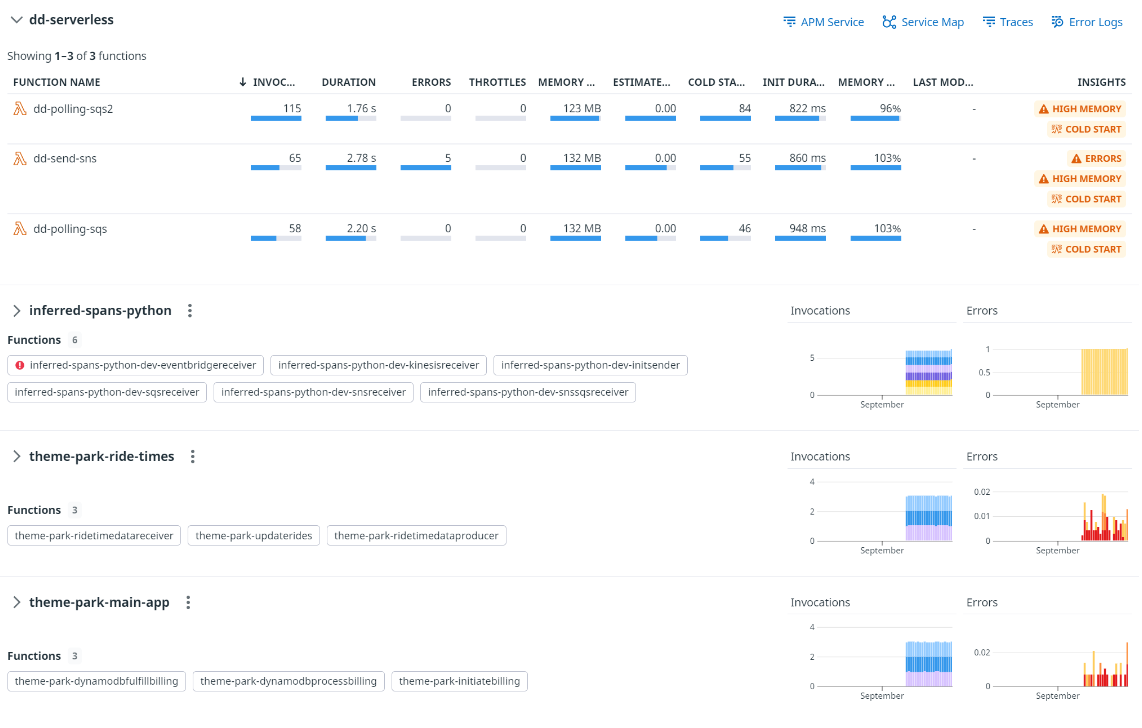The height and width of the screenshot is (728, 1142).
Task: Click the Lambda icon beside dd-polling-sqs
Action: point(20,229)
